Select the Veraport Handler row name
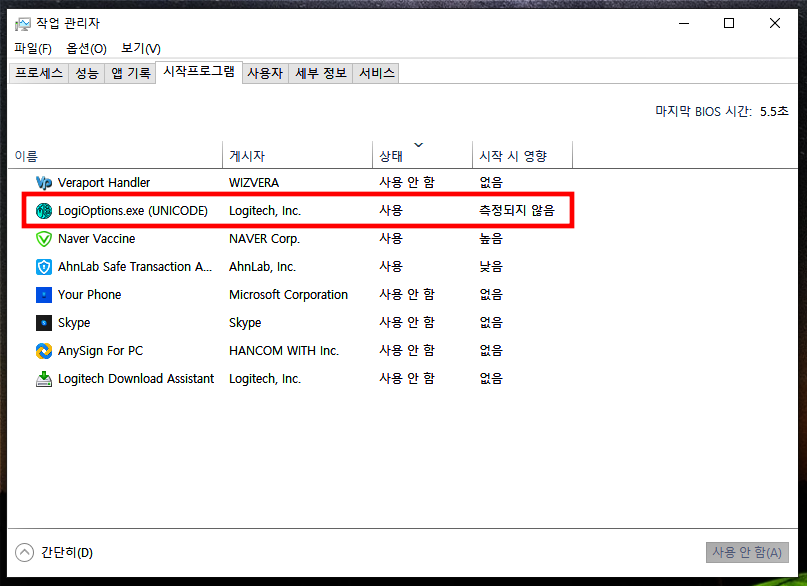This screenshot has height=586, width=807. [104, 183]
